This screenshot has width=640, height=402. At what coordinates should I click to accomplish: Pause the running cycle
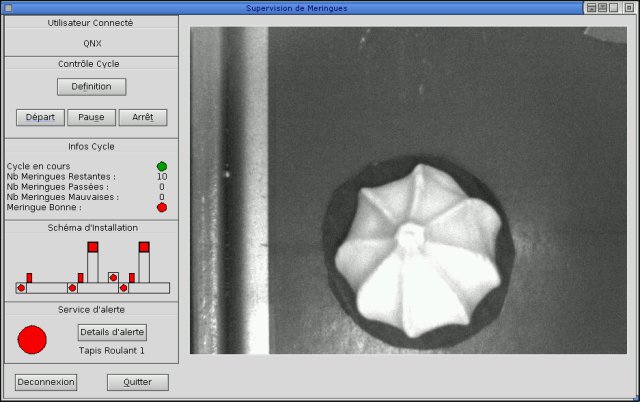point(91,118)
